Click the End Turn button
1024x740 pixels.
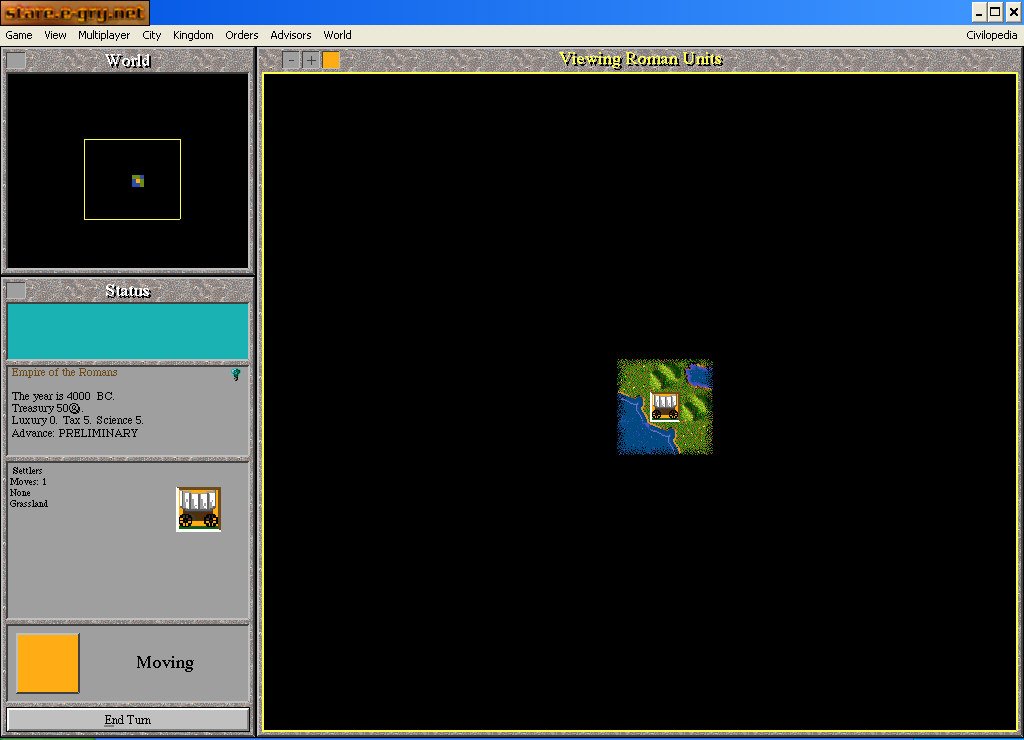(x=128, y=720)
